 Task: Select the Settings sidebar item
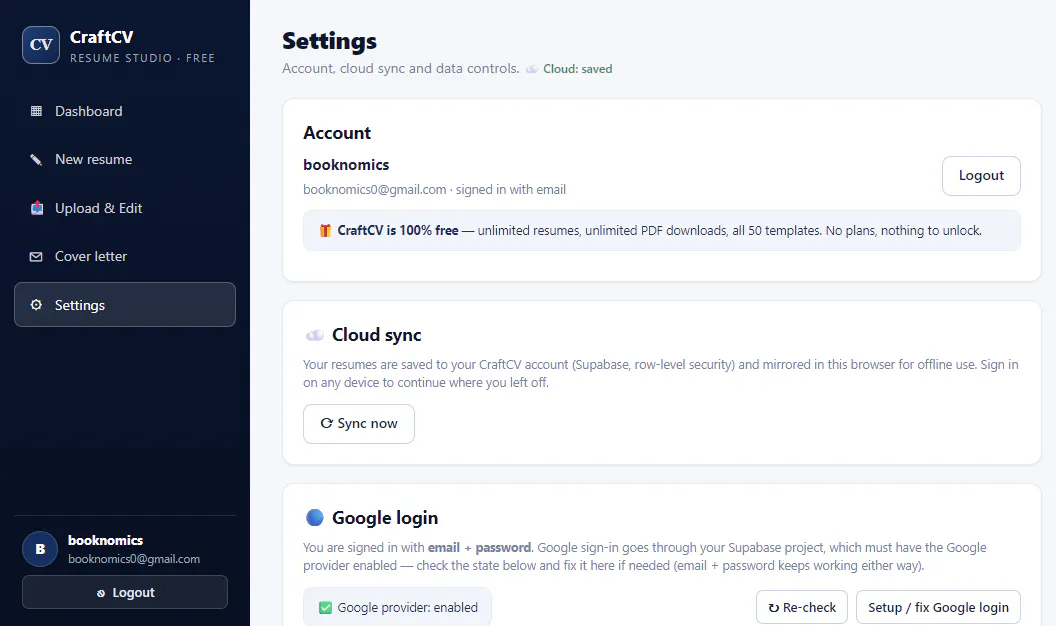tap(125, 304)
